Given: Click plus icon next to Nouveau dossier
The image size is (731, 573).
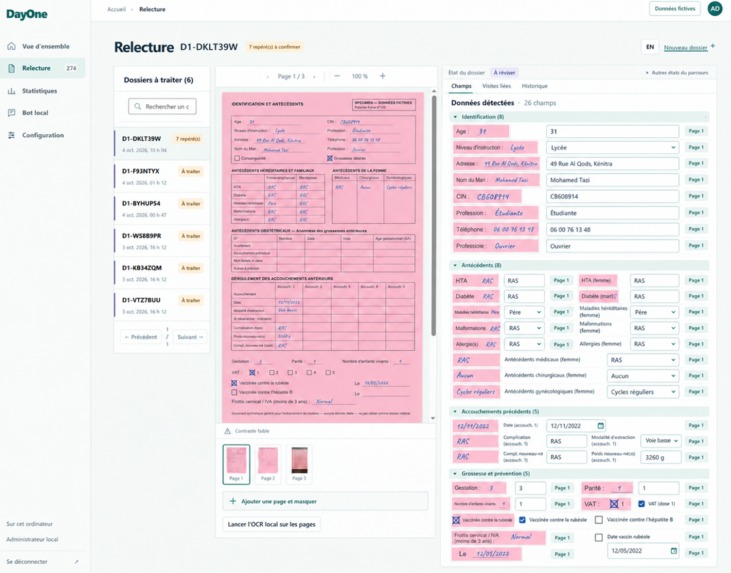Looking at the screenshot, I should [x=712, y=46].
